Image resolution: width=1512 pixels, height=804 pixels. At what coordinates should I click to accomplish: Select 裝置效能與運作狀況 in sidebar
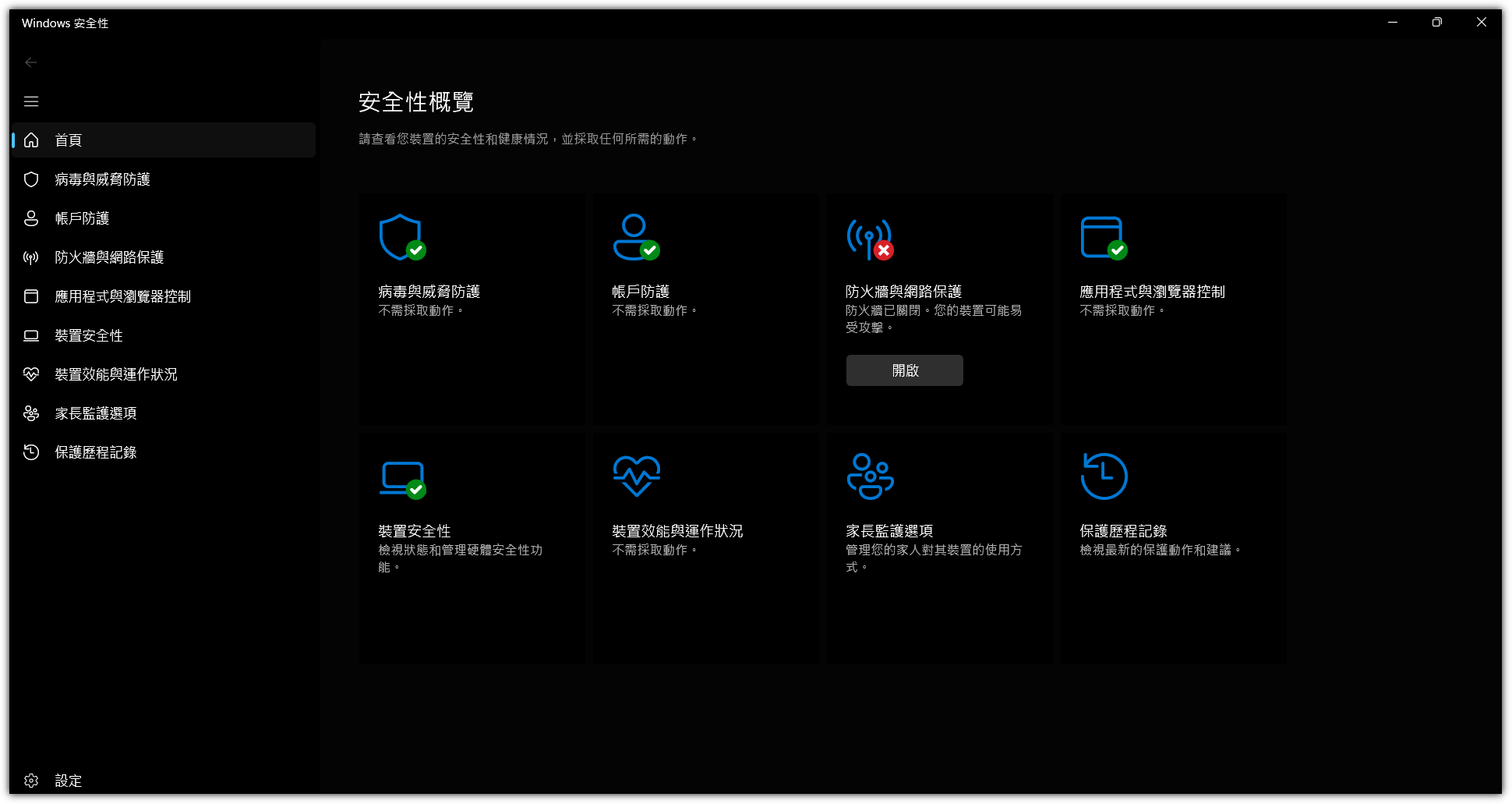pyautogui.click(x=164, y=374)
